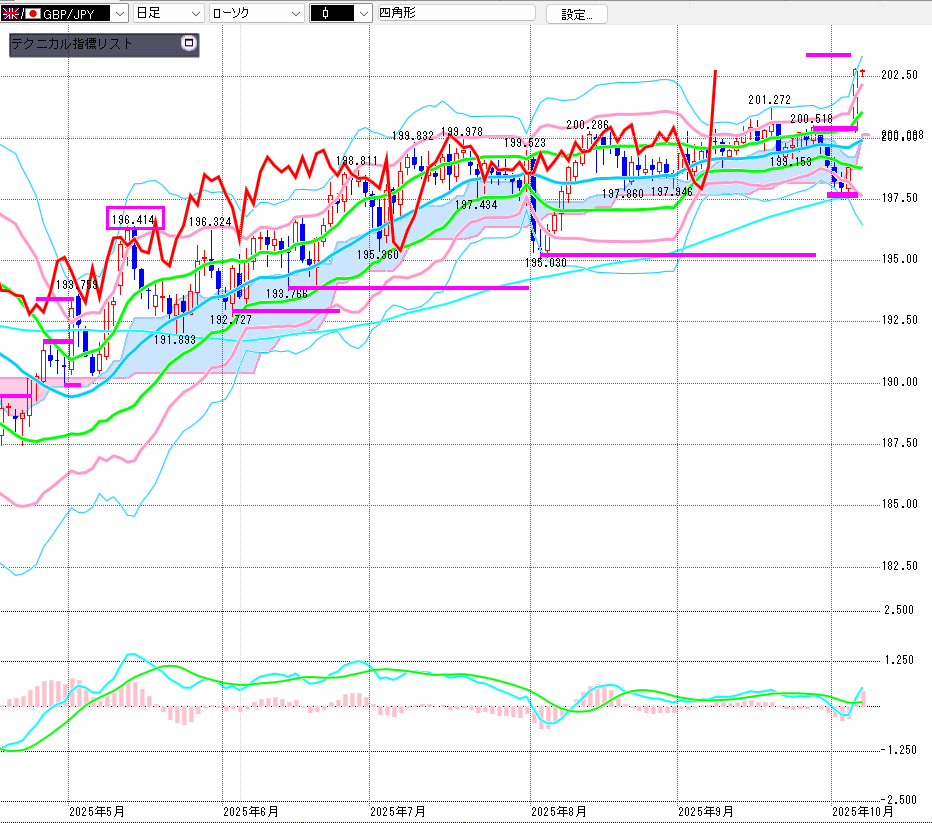Click the 195.030 low price label
Viewport: 932px width, 823px height.
coord(545,262)
